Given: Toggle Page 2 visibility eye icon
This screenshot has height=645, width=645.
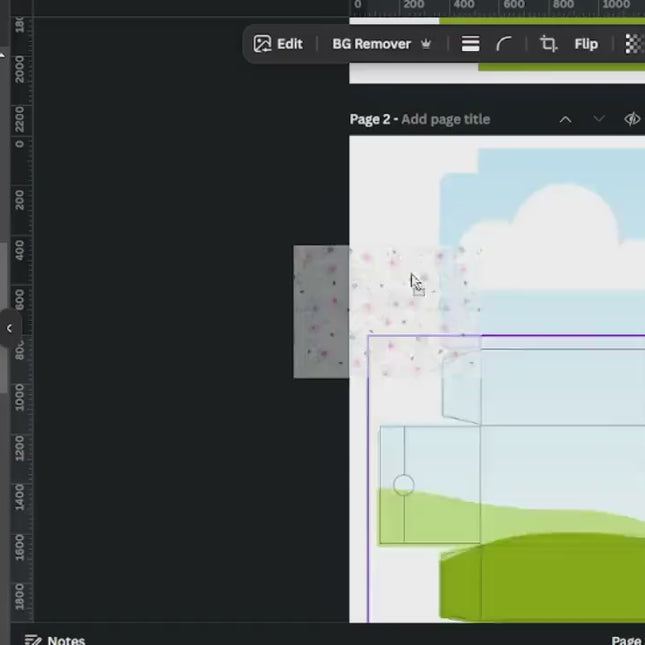Looking at the screenshot, I should click(x=632, y=119).
